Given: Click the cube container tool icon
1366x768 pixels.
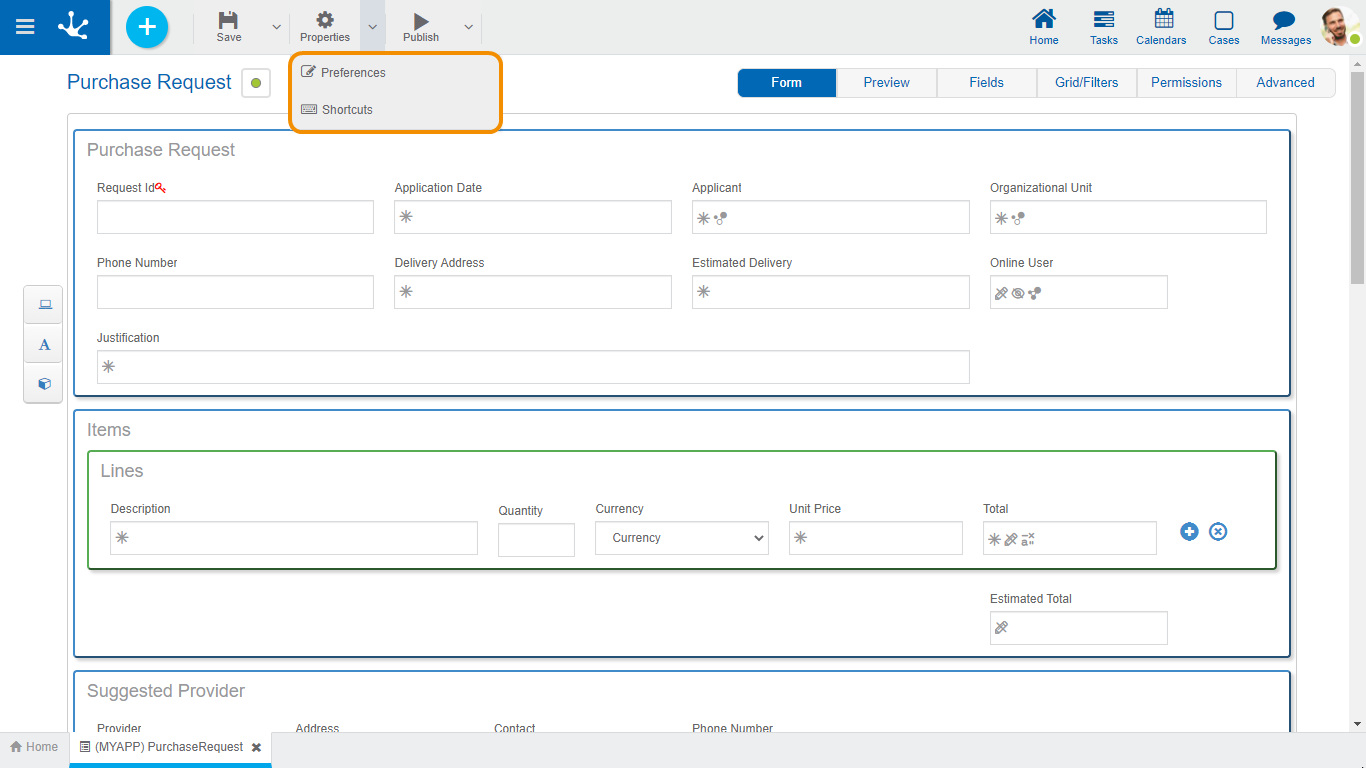Looking at the screenshot, I should click(44, 383).
